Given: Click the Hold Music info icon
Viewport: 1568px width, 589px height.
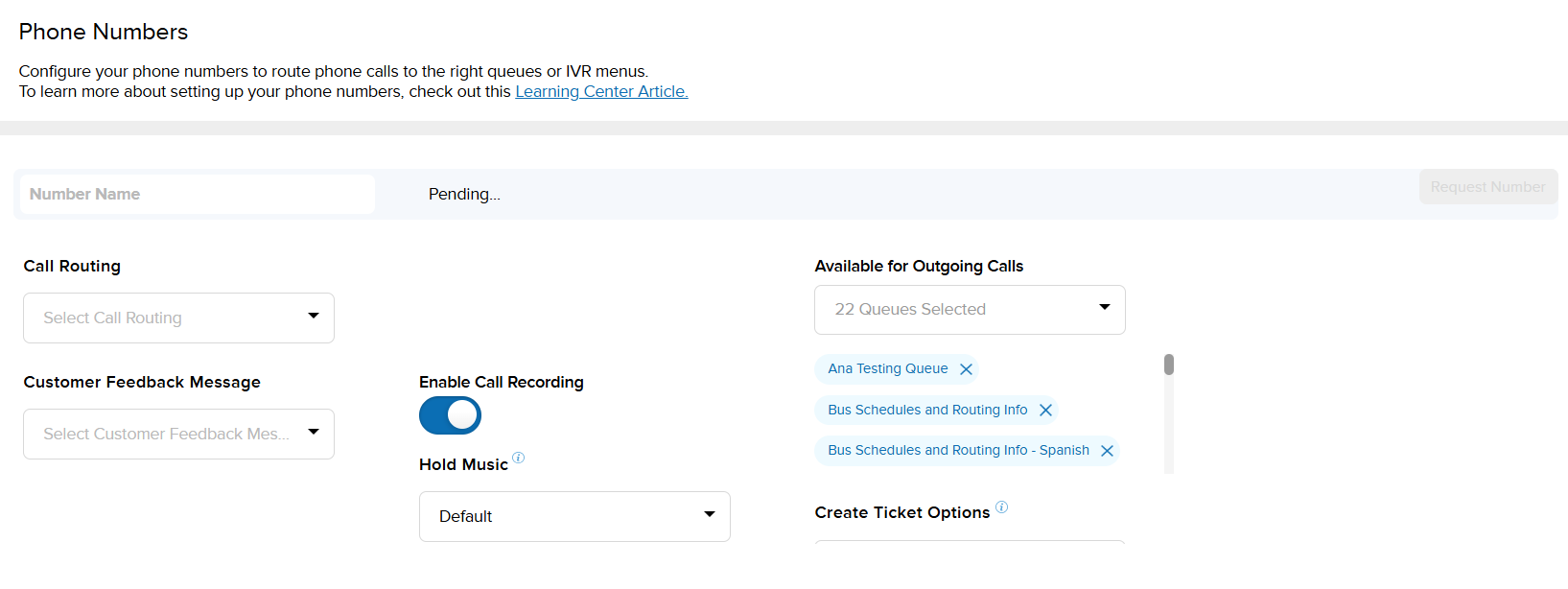Looking at the screenshot, I should (518, 458).
